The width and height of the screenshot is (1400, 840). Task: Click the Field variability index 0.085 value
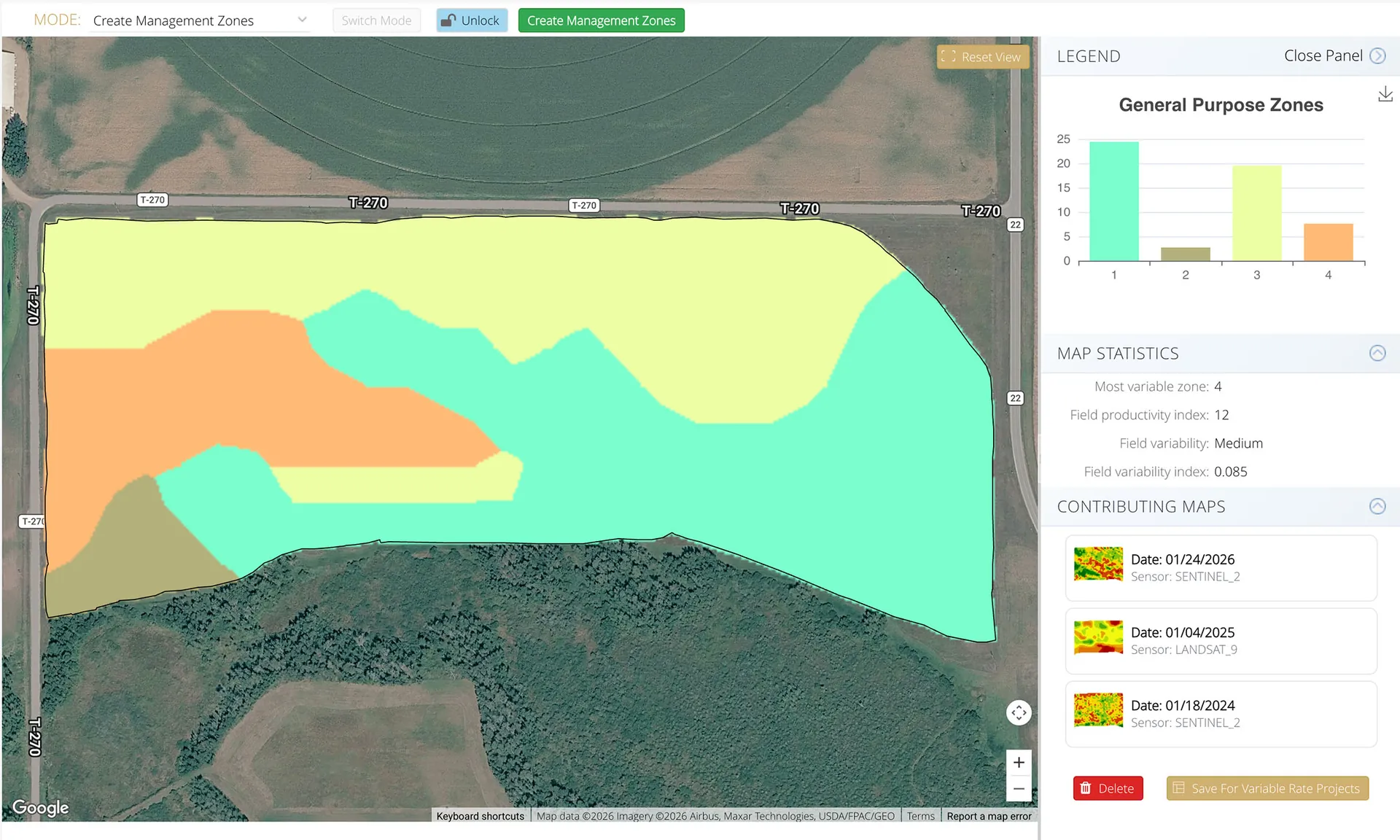pos(1230,472)
